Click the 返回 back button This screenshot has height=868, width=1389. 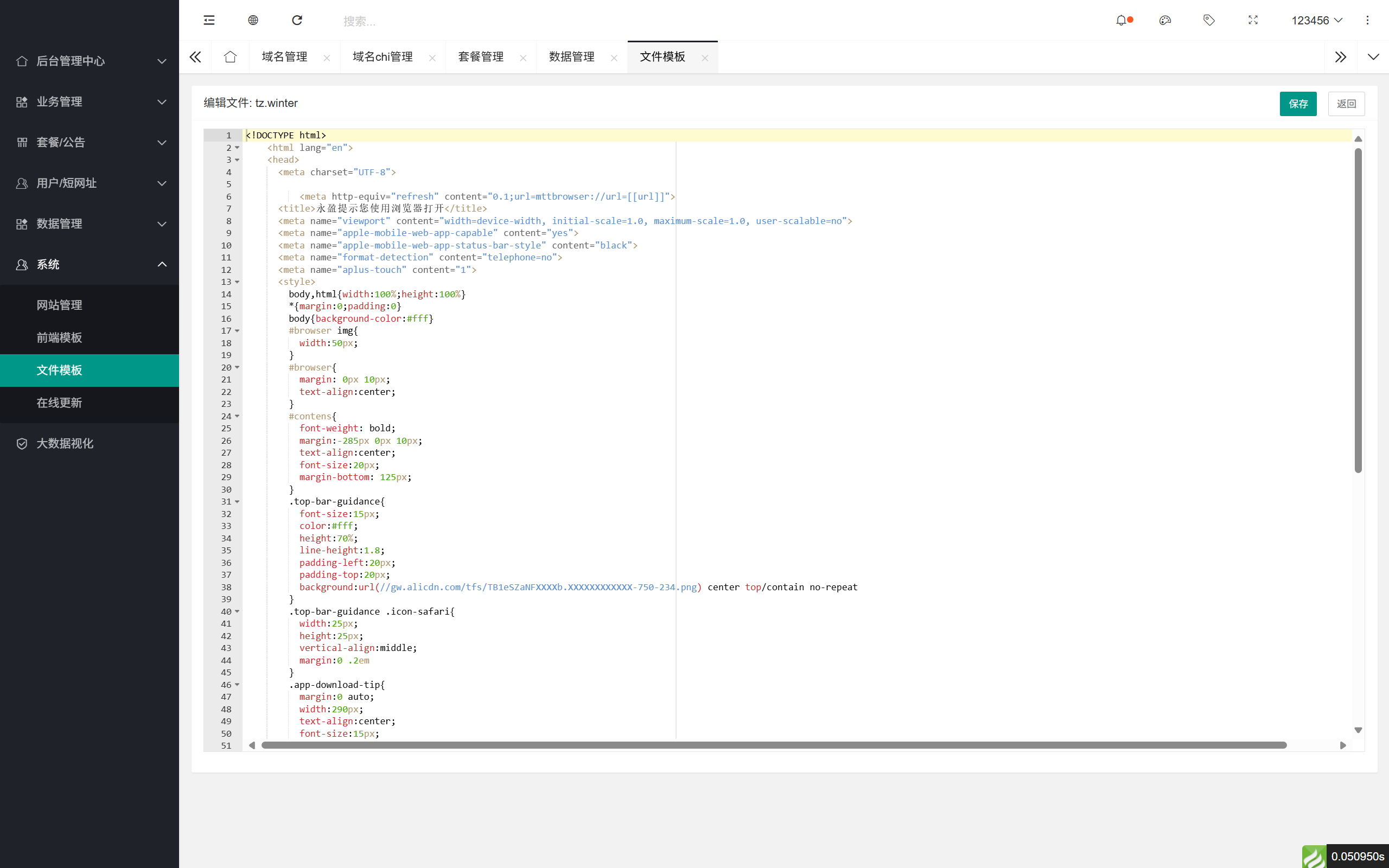pos(1346,103)
